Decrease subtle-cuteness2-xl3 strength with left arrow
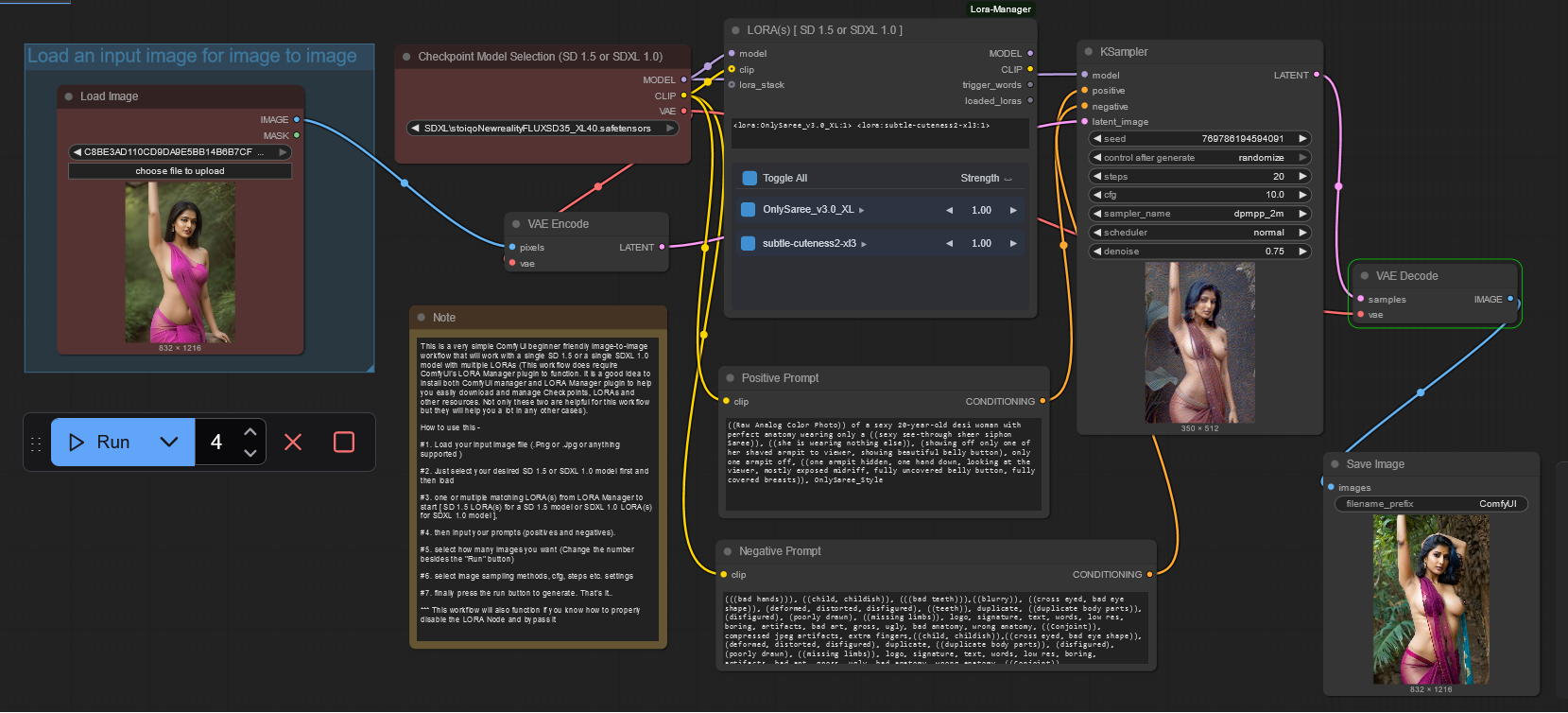The image size is (1568, 713). 949,243
